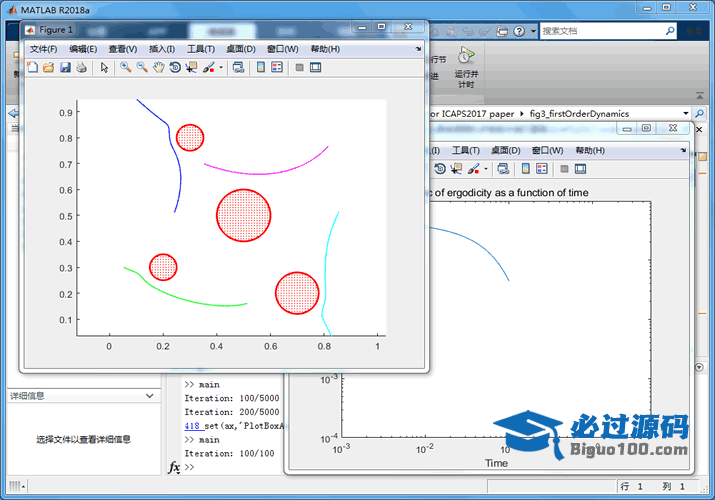715x500 pixels.
Task: Select Brush data tool in Figure 1
Action: 209,67
